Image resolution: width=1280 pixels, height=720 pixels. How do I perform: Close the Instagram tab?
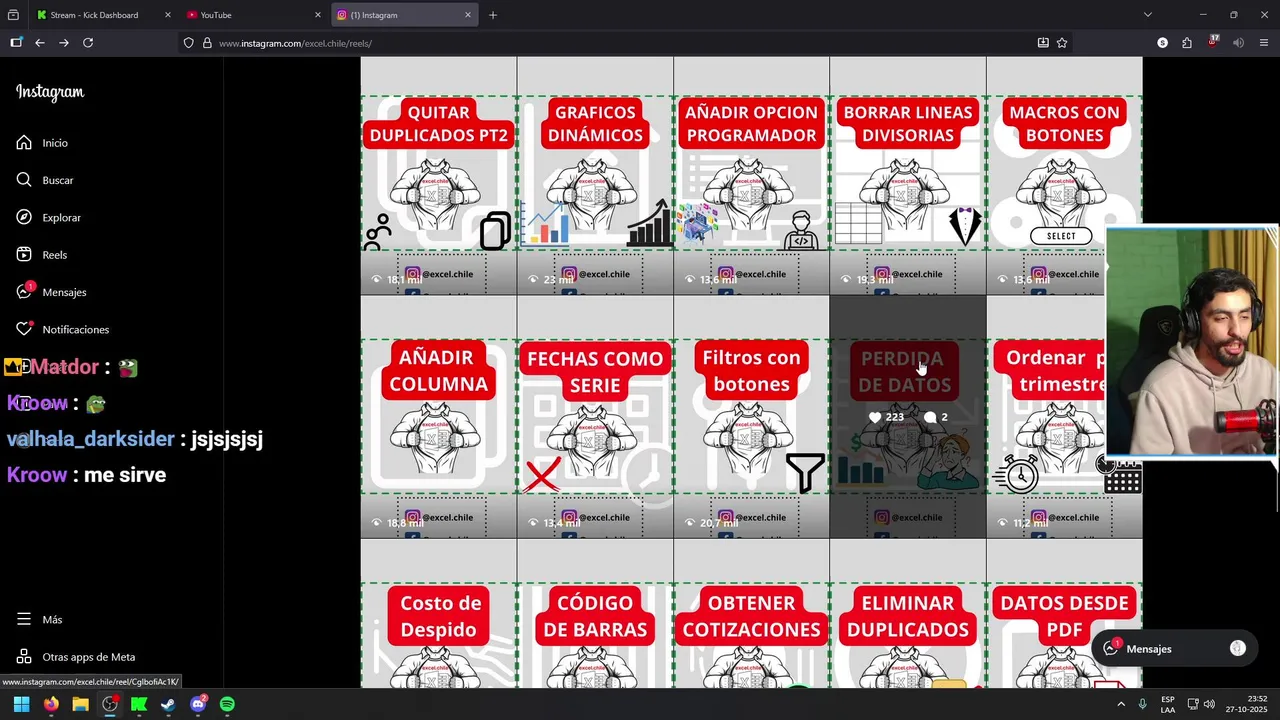pos(467,15)
